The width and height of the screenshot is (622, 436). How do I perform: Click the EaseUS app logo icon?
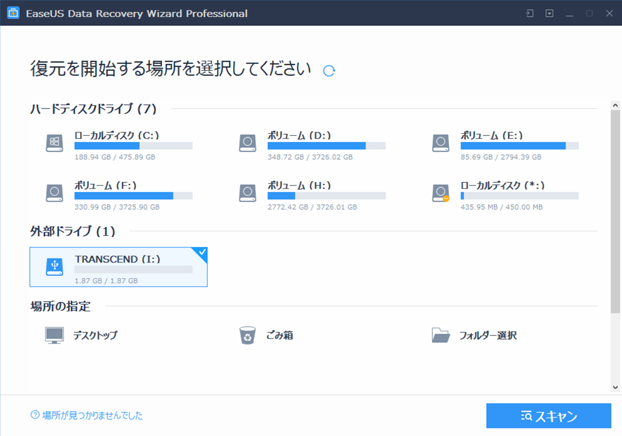[x=13, y=13]
